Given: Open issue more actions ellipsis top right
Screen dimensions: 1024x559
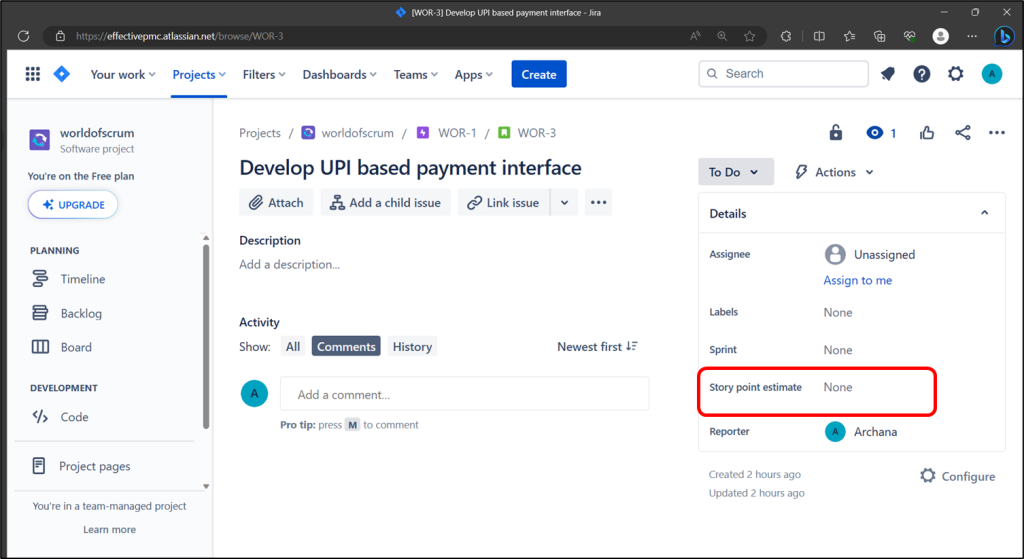Looking at the screenshot, I should coord(997,133).
